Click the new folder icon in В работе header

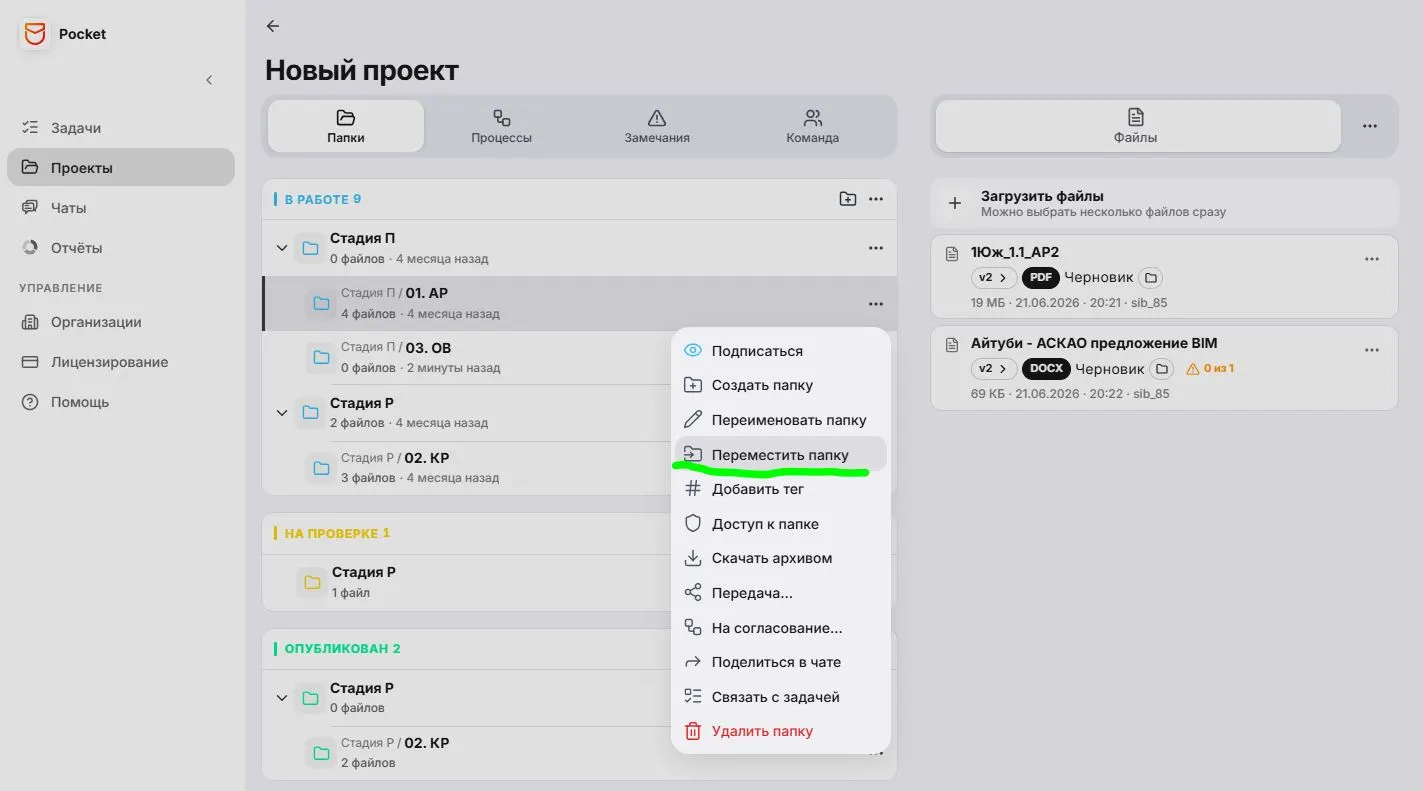click(848, 199)
